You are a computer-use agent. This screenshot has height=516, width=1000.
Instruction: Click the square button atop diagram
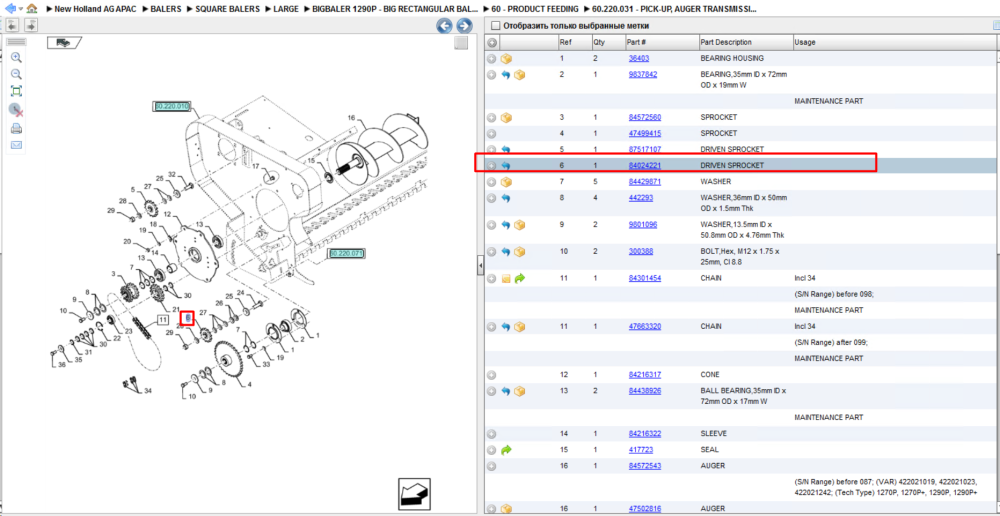click(x=461, y=43)
